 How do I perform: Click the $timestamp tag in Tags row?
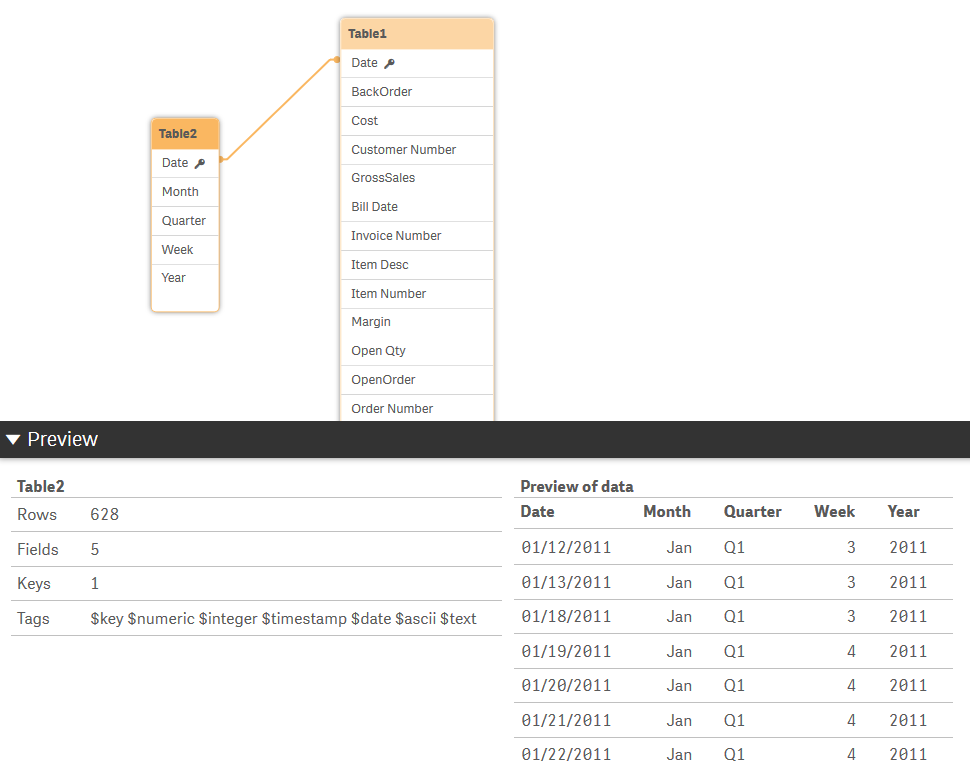[x=304, y=619]
